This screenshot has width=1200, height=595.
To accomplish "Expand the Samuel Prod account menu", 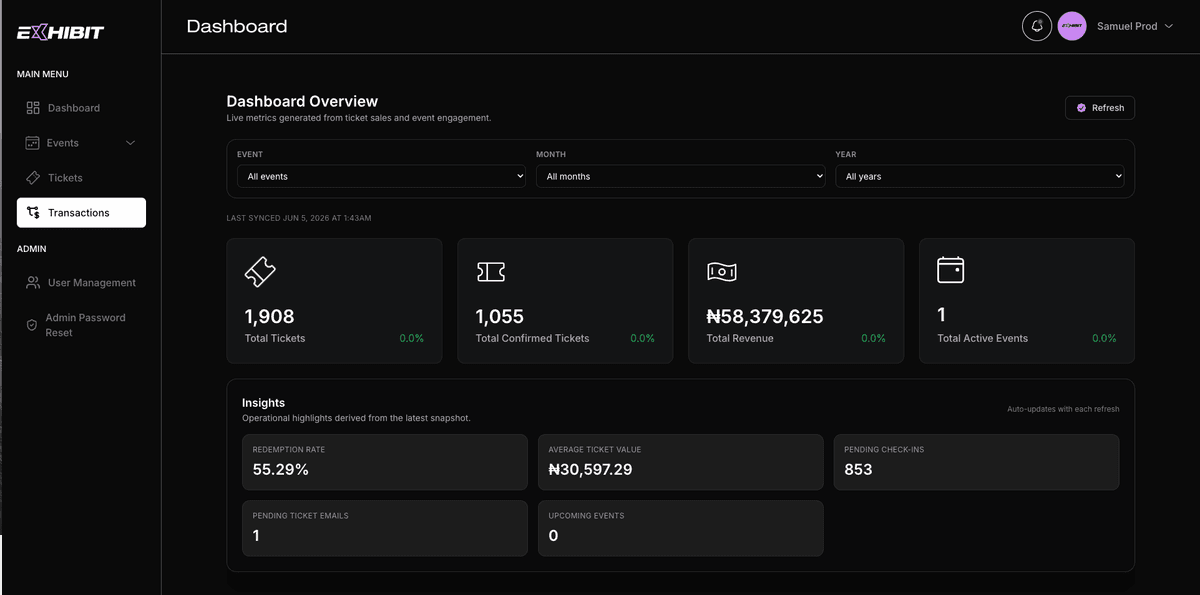I will coord(1168,26).
